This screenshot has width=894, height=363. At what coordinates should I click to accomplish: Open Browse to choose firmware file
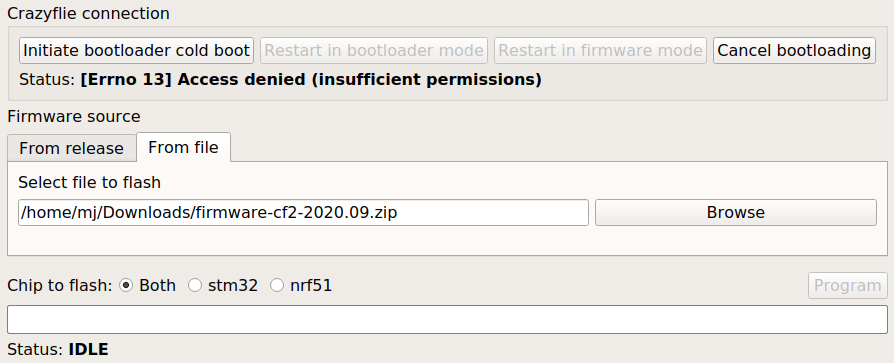[735, 213]
